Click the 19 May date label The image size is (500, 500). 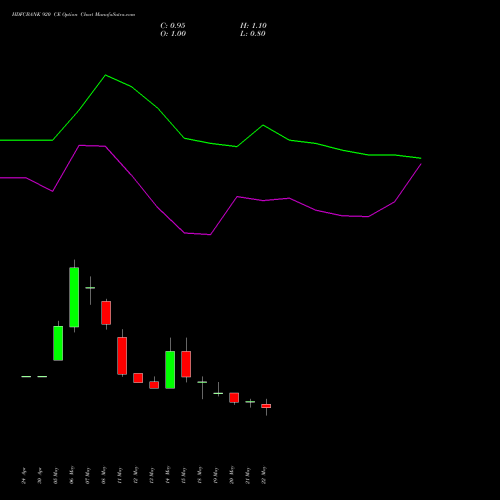pyautogui.click(x=216, y=475)
